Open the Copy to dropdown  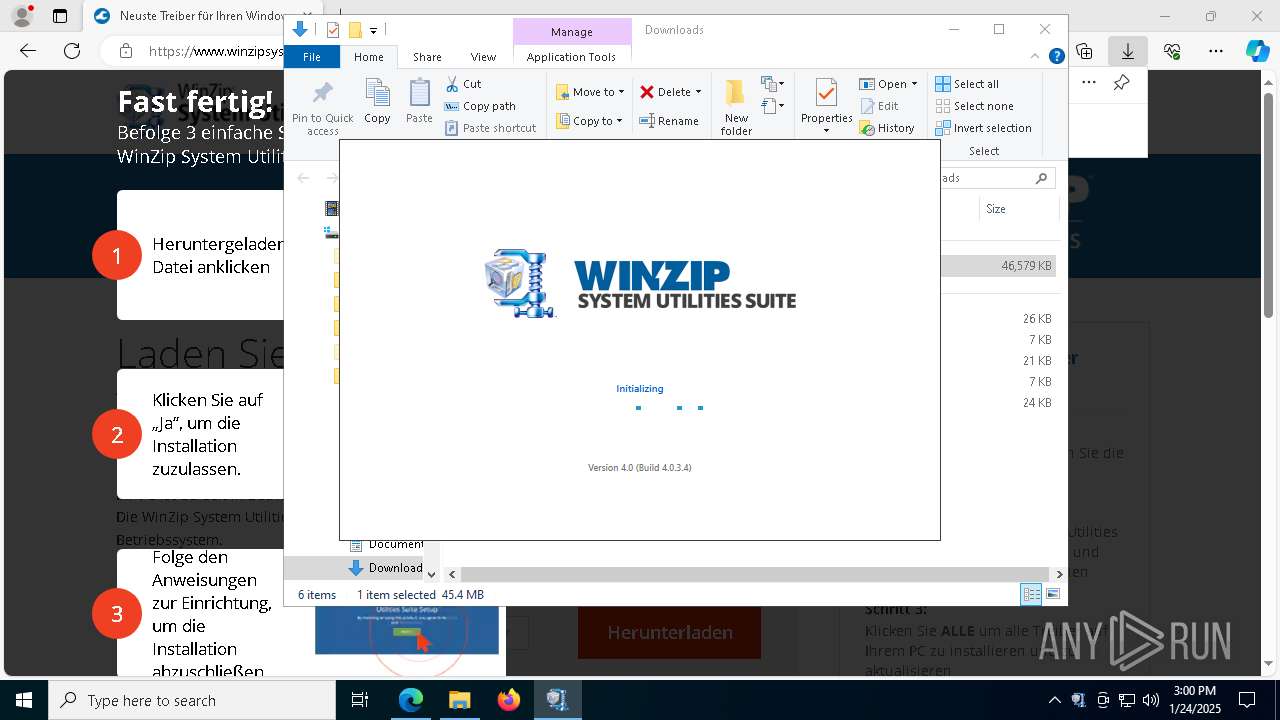pos(589,121)
